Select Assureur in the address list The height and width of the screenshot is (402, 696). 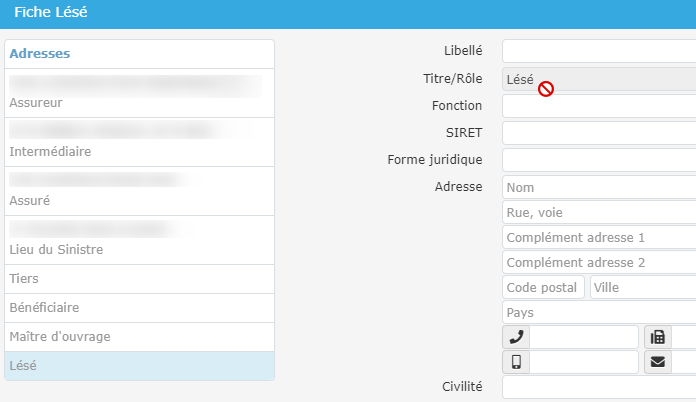[x=139, y=93]
